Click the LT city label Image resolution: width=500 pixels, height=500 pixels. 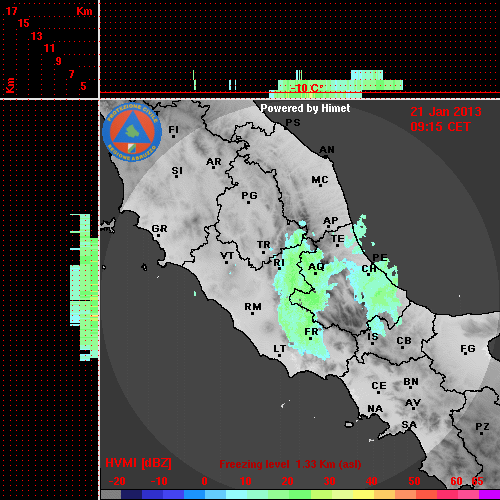[x=280, y=349]
